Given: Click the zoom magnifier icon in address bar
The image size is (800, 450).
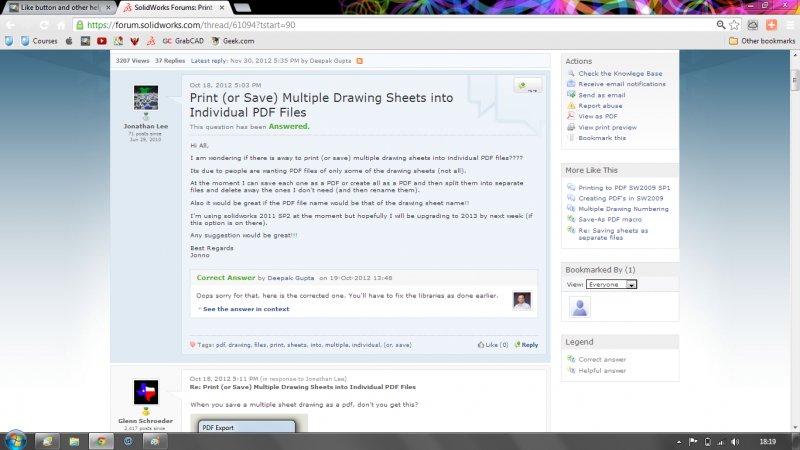Looking at the screenshot, I should [720, 24].
